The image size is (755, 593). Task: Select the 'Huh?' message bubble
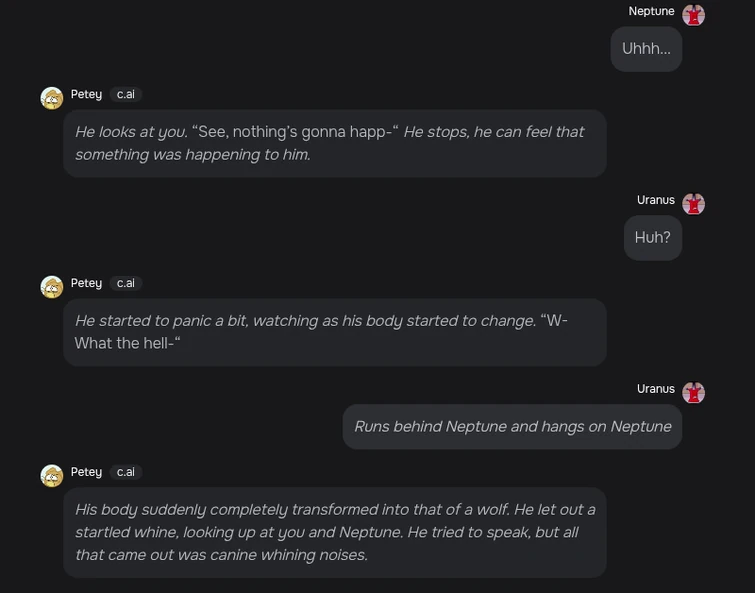coord(652,238)
